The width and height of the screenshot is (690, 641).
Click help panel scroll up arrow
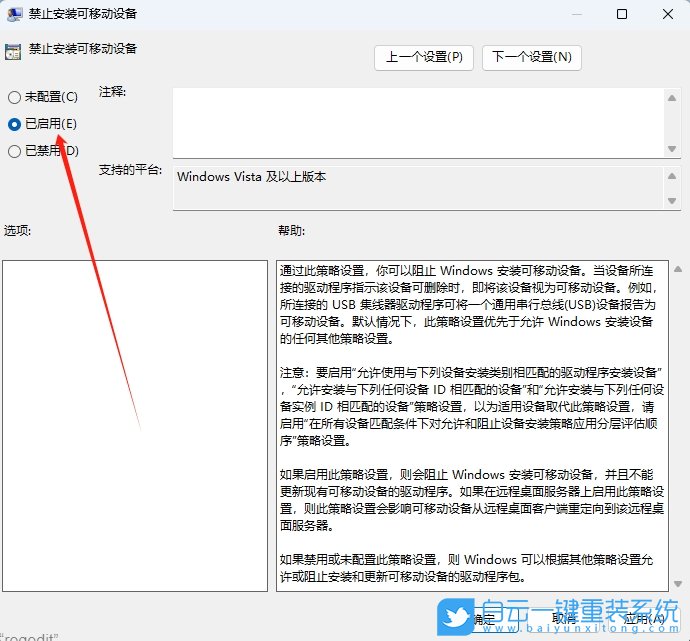click(x=678, y=269)
